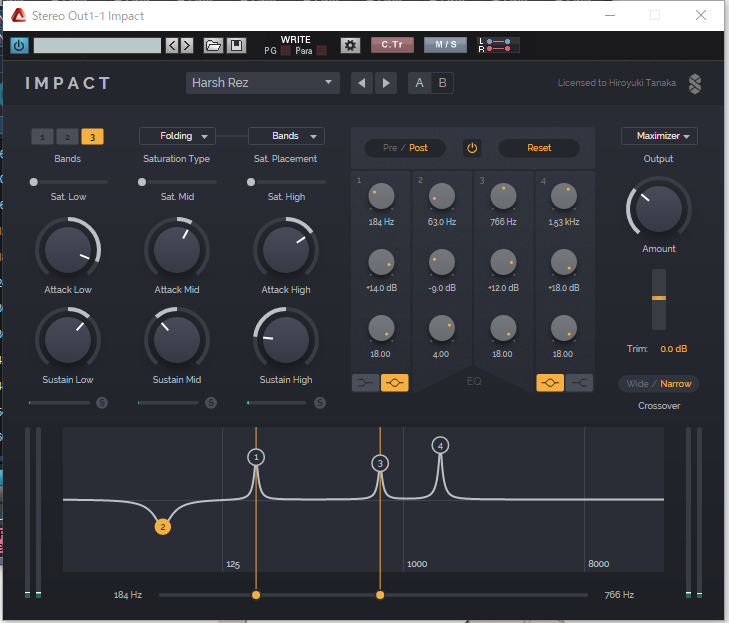
Task: Toggle EQ Pre / Post switch
Action: point(405,148)
